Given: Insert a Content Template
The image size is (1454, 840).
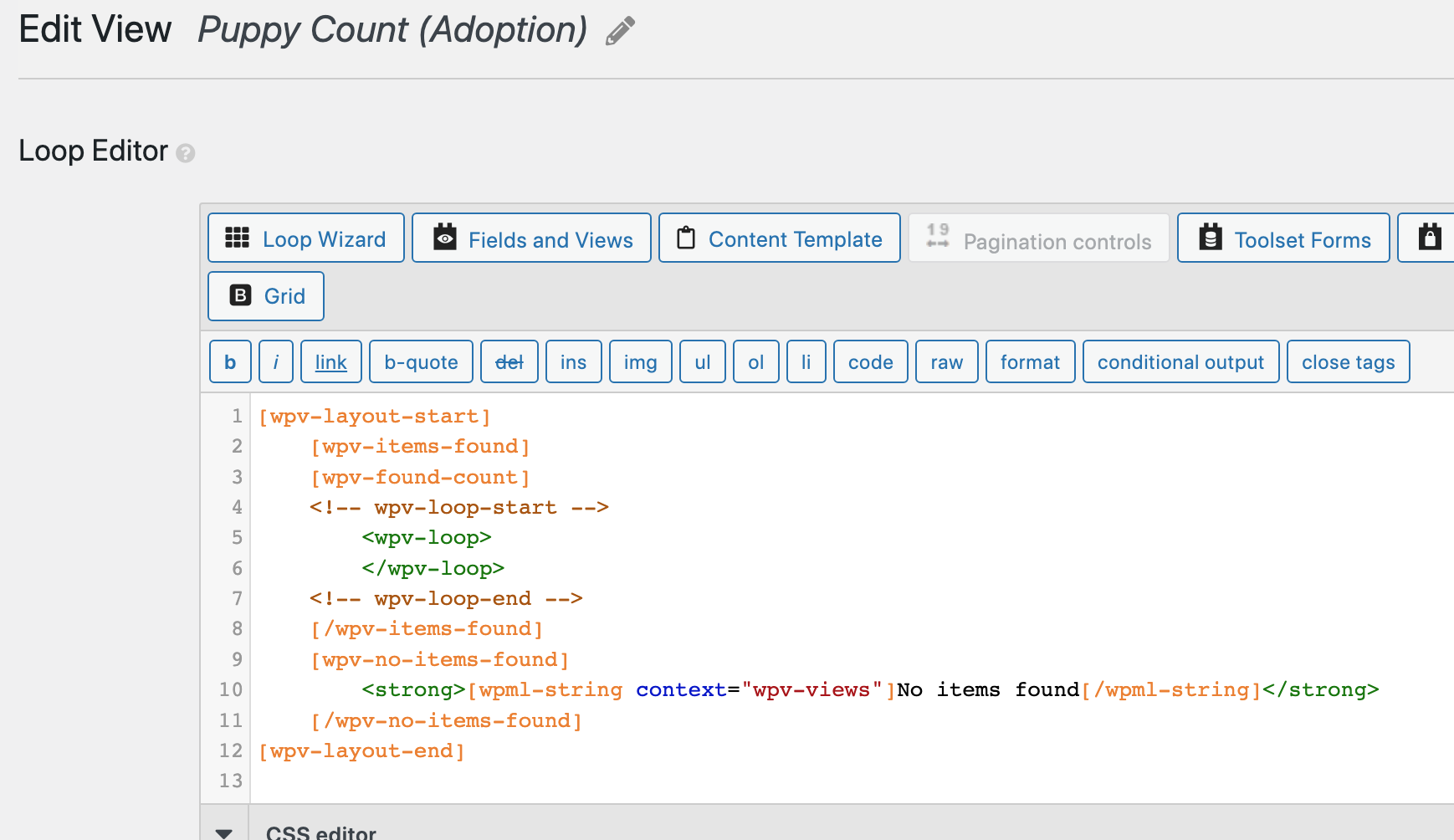Looking at the screenshot, I should coord(780,238).
